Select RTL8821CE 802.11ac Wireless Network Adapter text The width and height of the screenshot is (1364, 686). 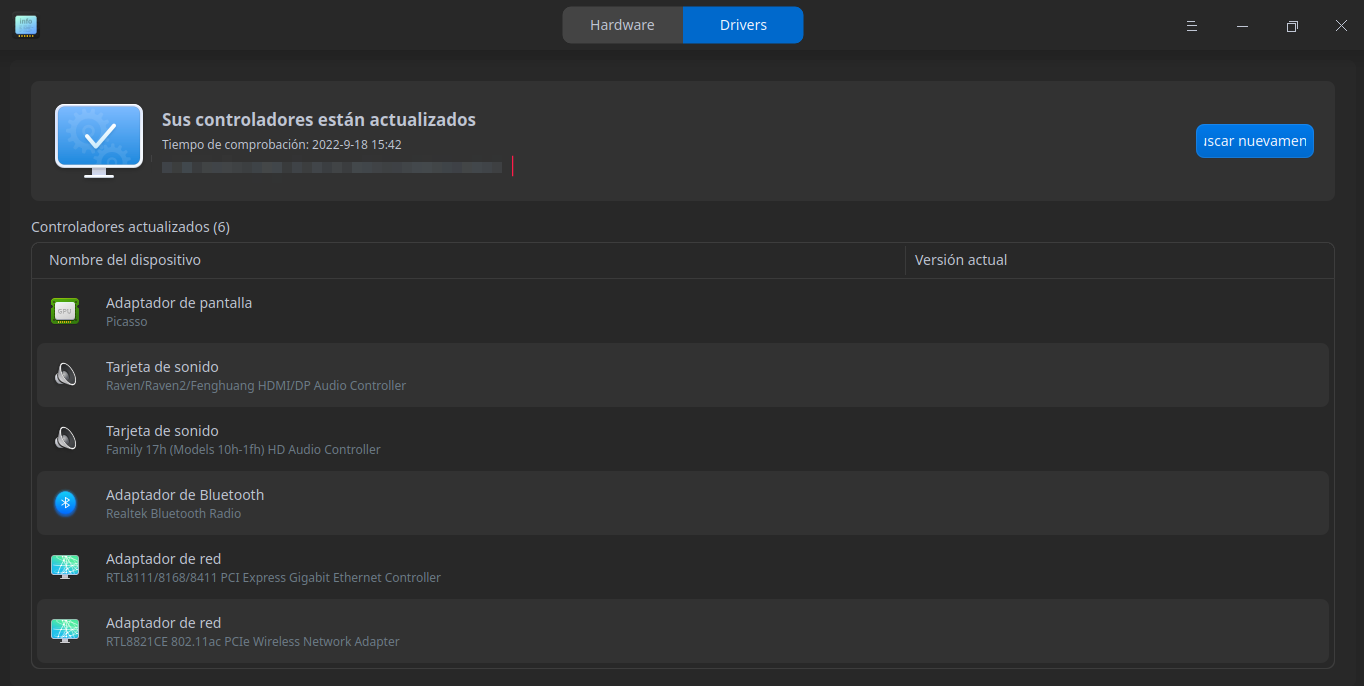253,642
